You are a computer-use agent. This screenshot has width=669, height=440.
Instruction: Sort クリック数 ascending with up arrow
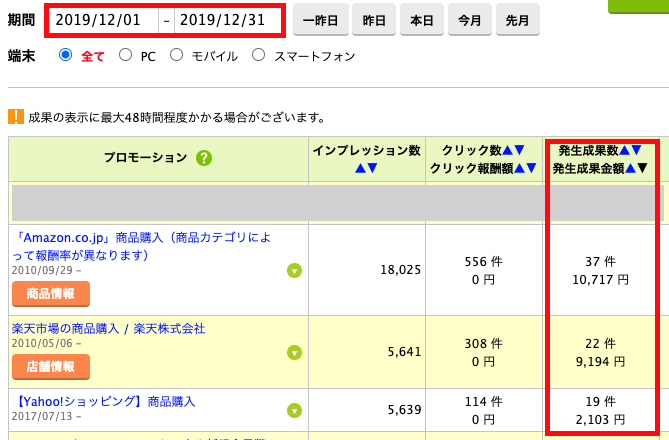click(506, 150)
